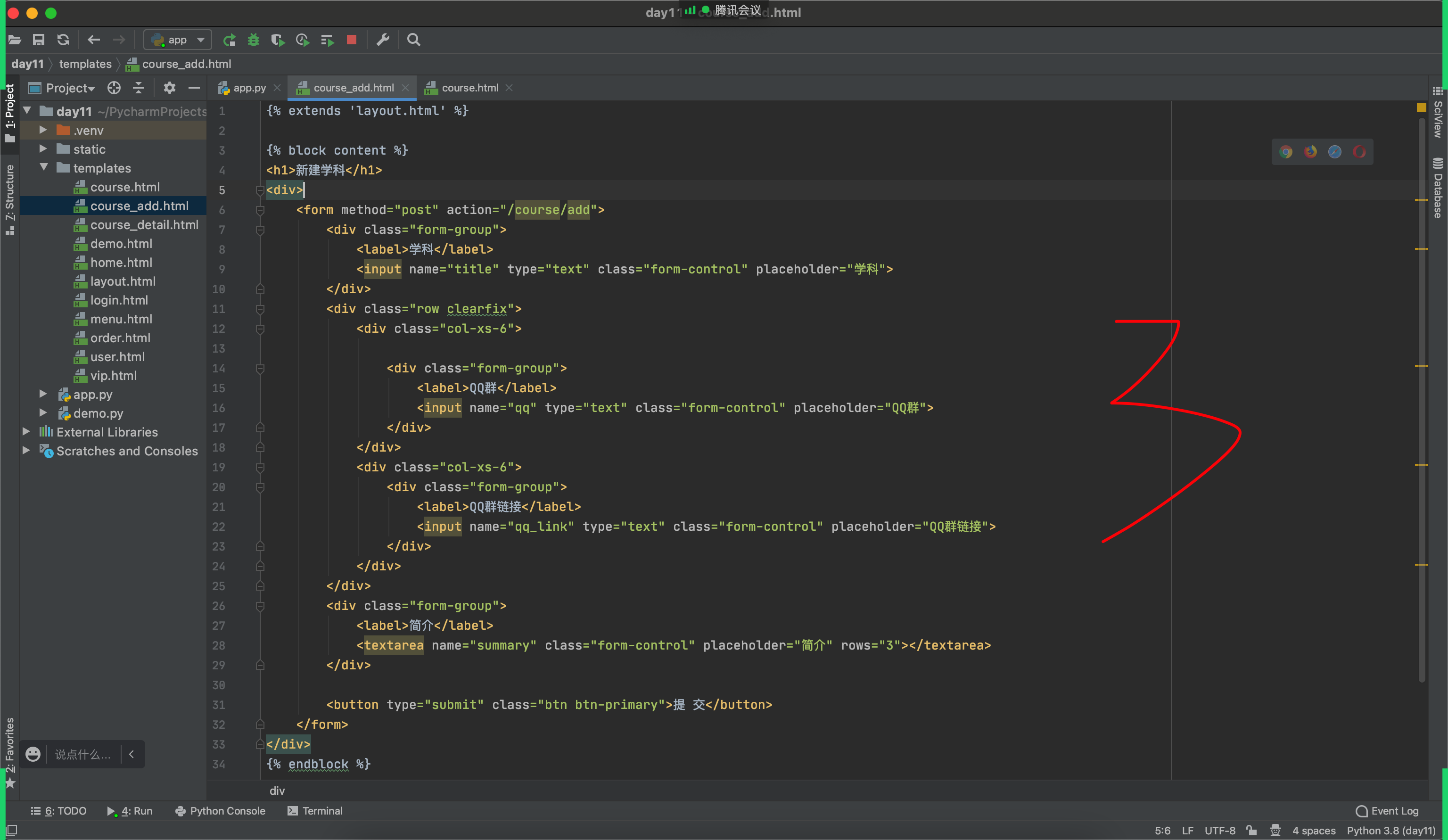Collapse the templates folder
The height and width of the screenshot is (840, 1448).
[44, 168]
